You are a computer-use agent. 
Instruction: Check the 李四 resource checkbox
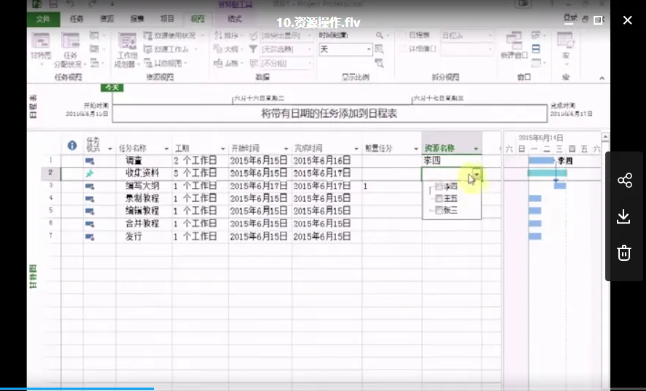pos(439,187)
